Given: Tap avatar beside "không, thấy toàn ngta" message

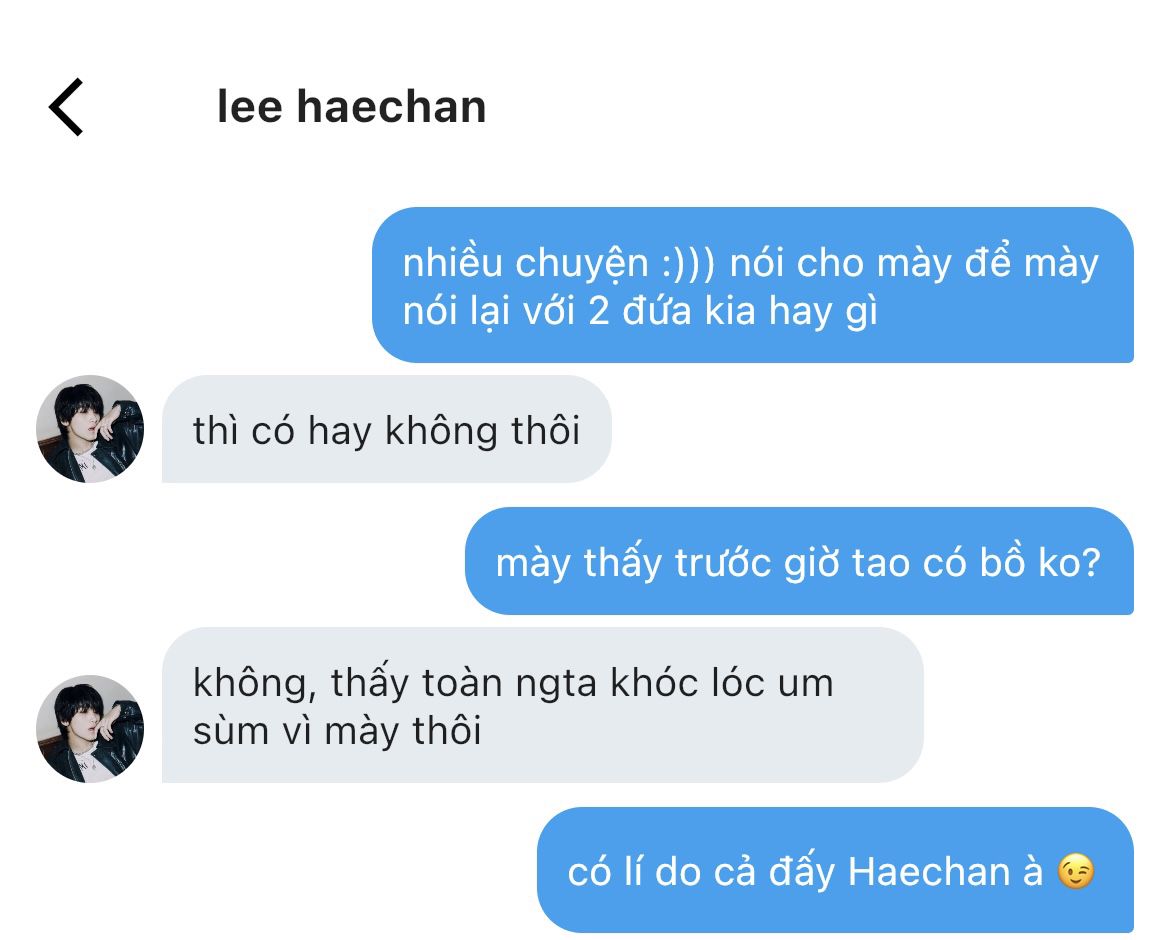Looking at the screenshot, I should [90, 728].
